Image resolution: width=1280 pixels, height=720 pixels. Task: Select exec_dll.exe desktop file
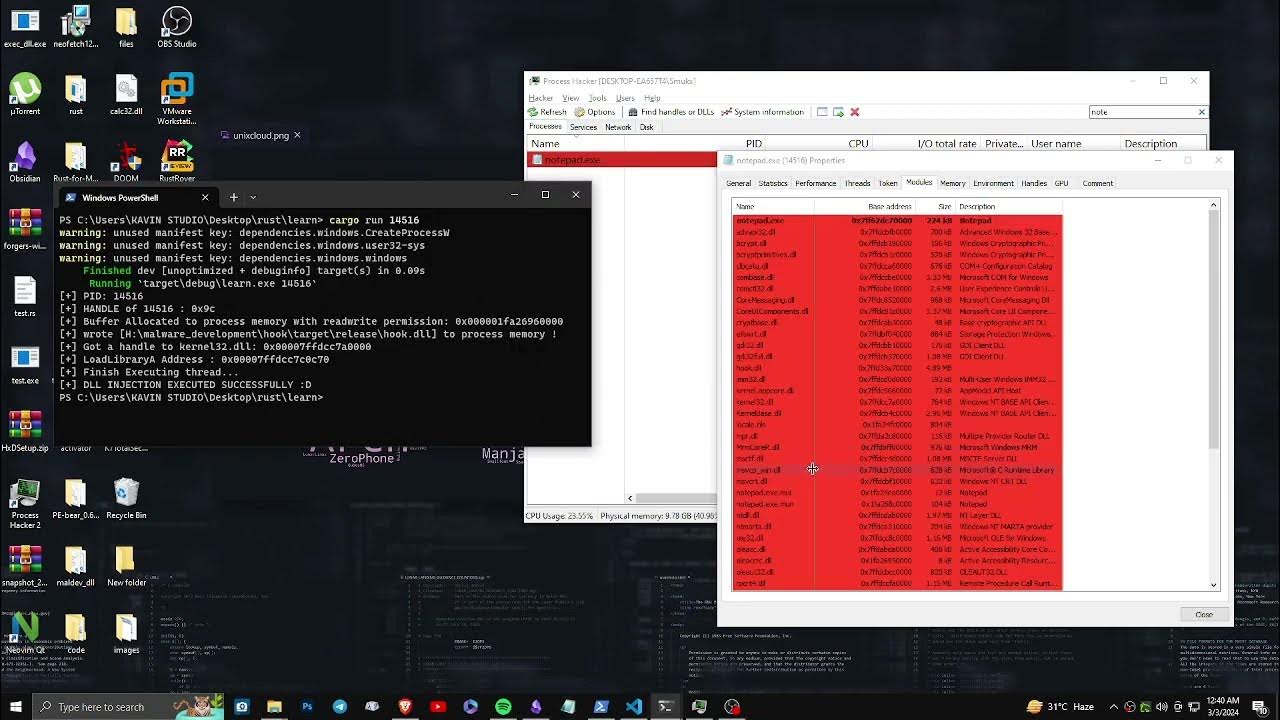(x=25, y=27)
